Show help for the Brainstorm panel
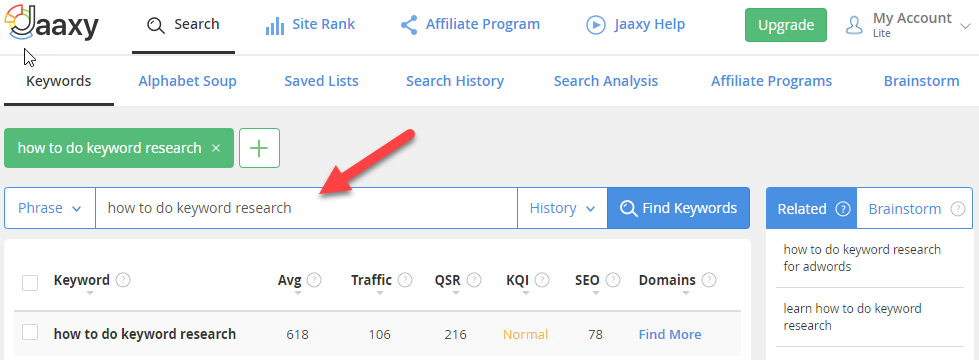979x360 pixels. pos(958,209)
